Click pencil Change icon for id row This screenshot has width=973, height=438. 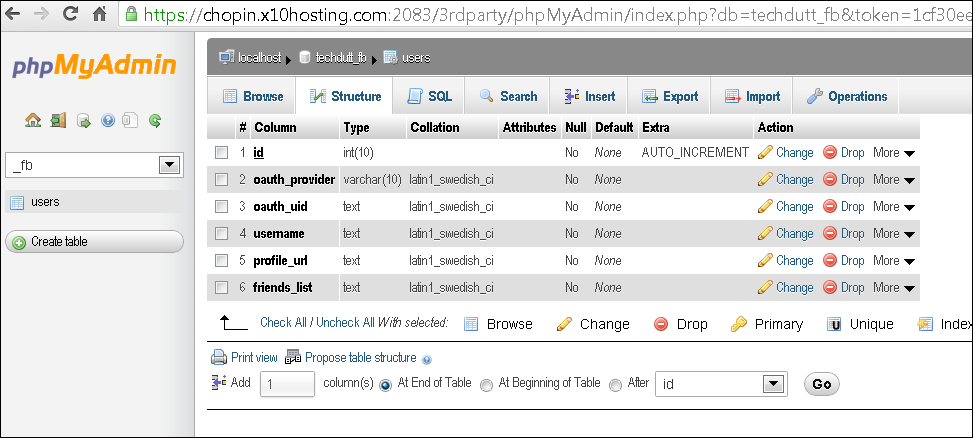click(x=765, y=153)
